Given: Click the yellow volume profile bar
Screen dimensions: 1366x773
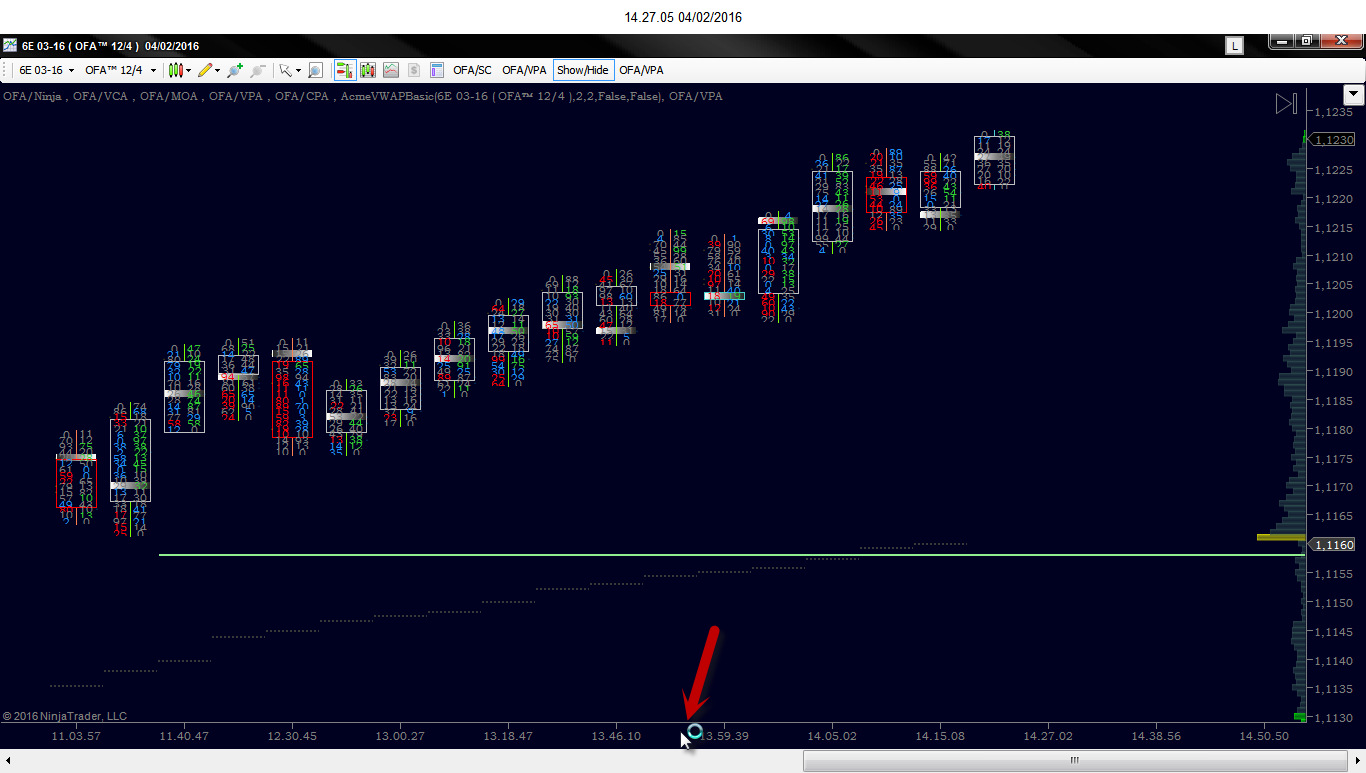Looking at the screenshot, I should pyautogui.click(x=1281, y=537).
